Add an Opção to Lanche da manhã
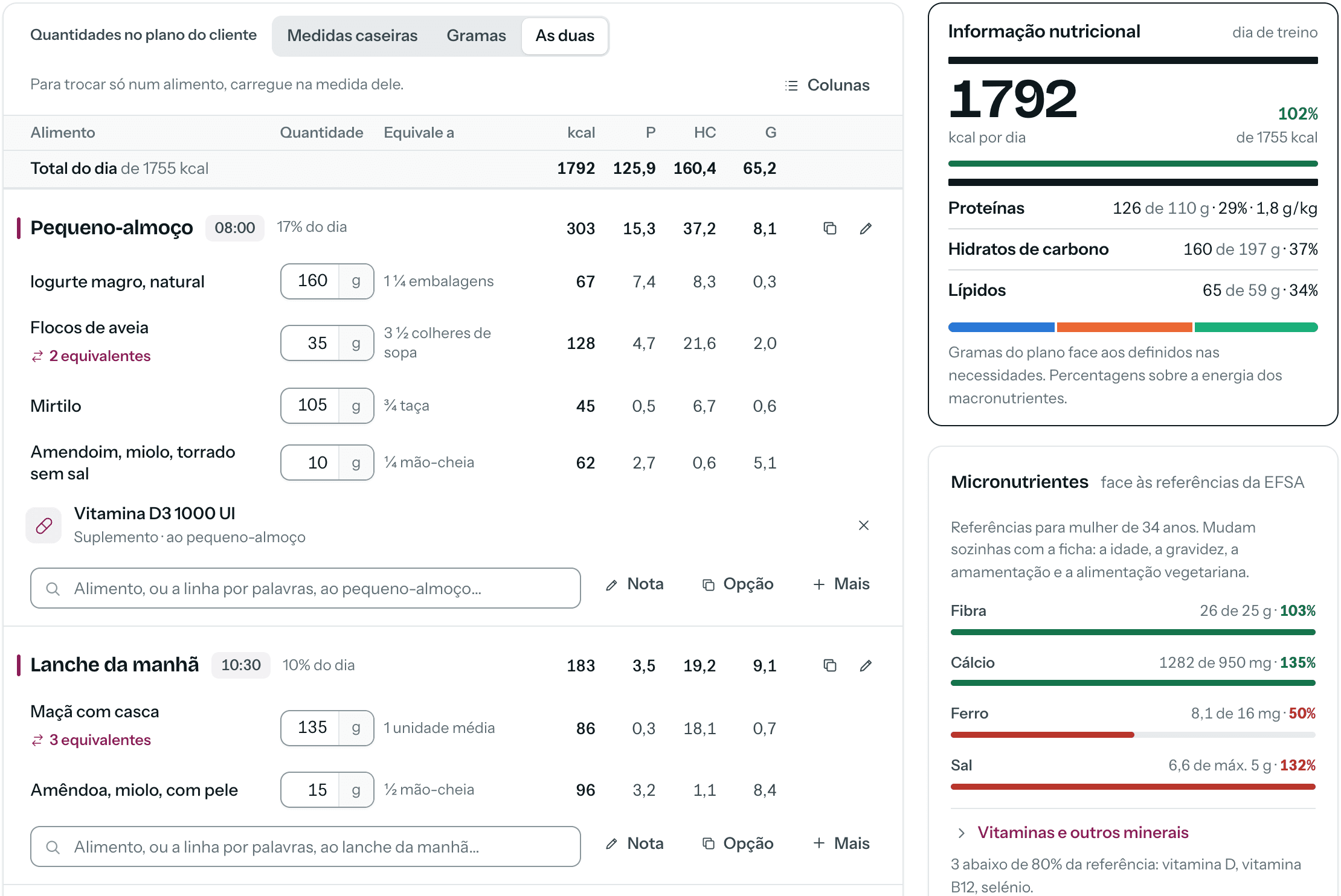 [x=738, y=843]
